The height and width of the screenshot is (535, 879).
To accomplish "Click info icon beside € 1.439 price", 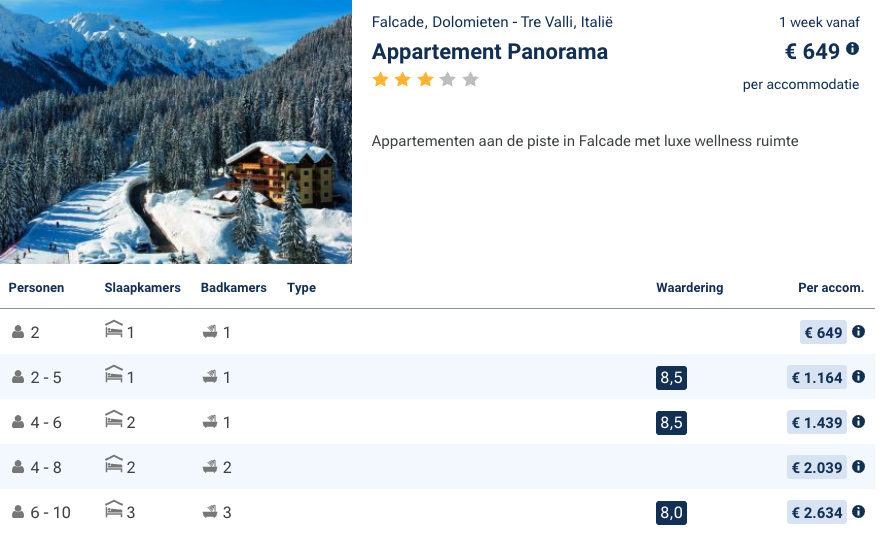I will 858,422.
